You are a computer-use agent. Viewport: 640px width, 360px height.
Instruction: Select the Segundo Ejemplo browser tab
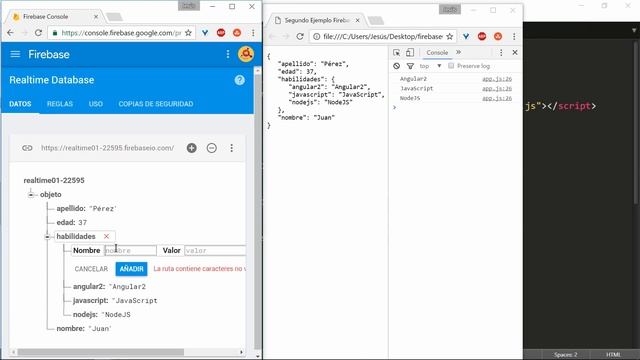[x=317, y=20]
